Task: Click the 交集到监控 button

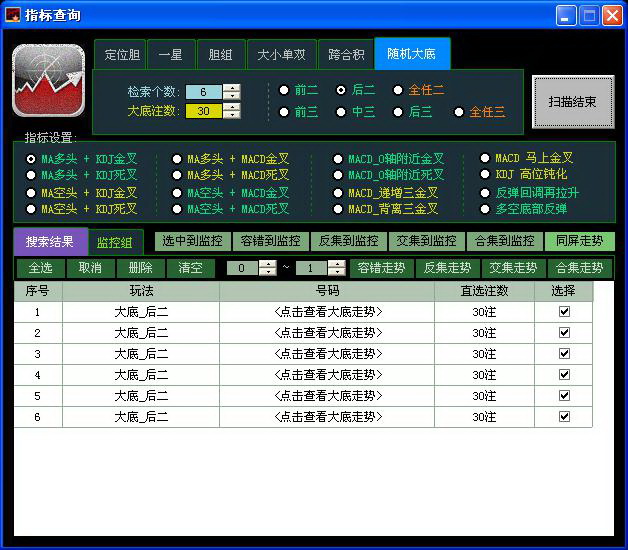Action: [x=427, y=241]
